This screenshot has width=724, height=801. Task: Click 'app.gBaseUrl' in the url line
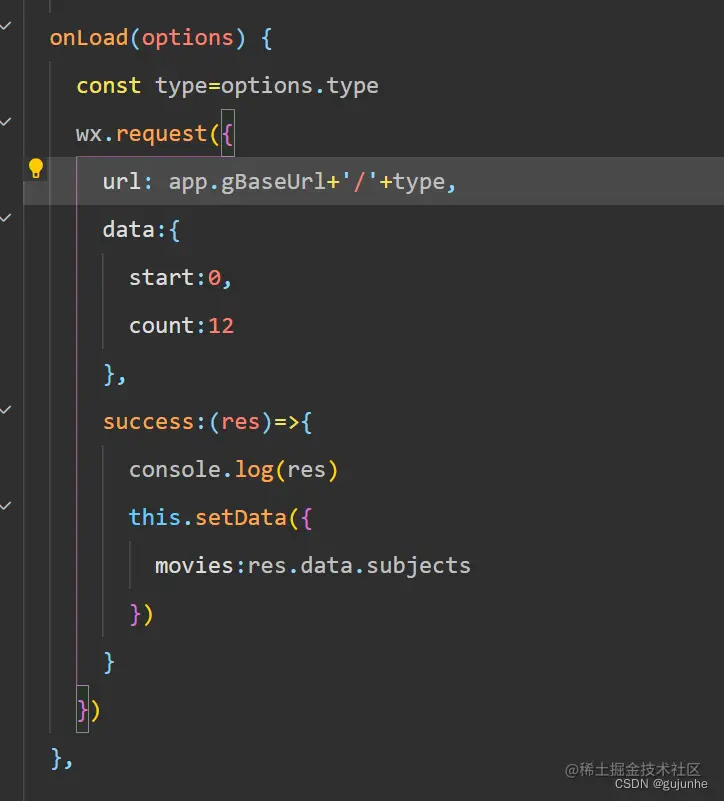247,182
